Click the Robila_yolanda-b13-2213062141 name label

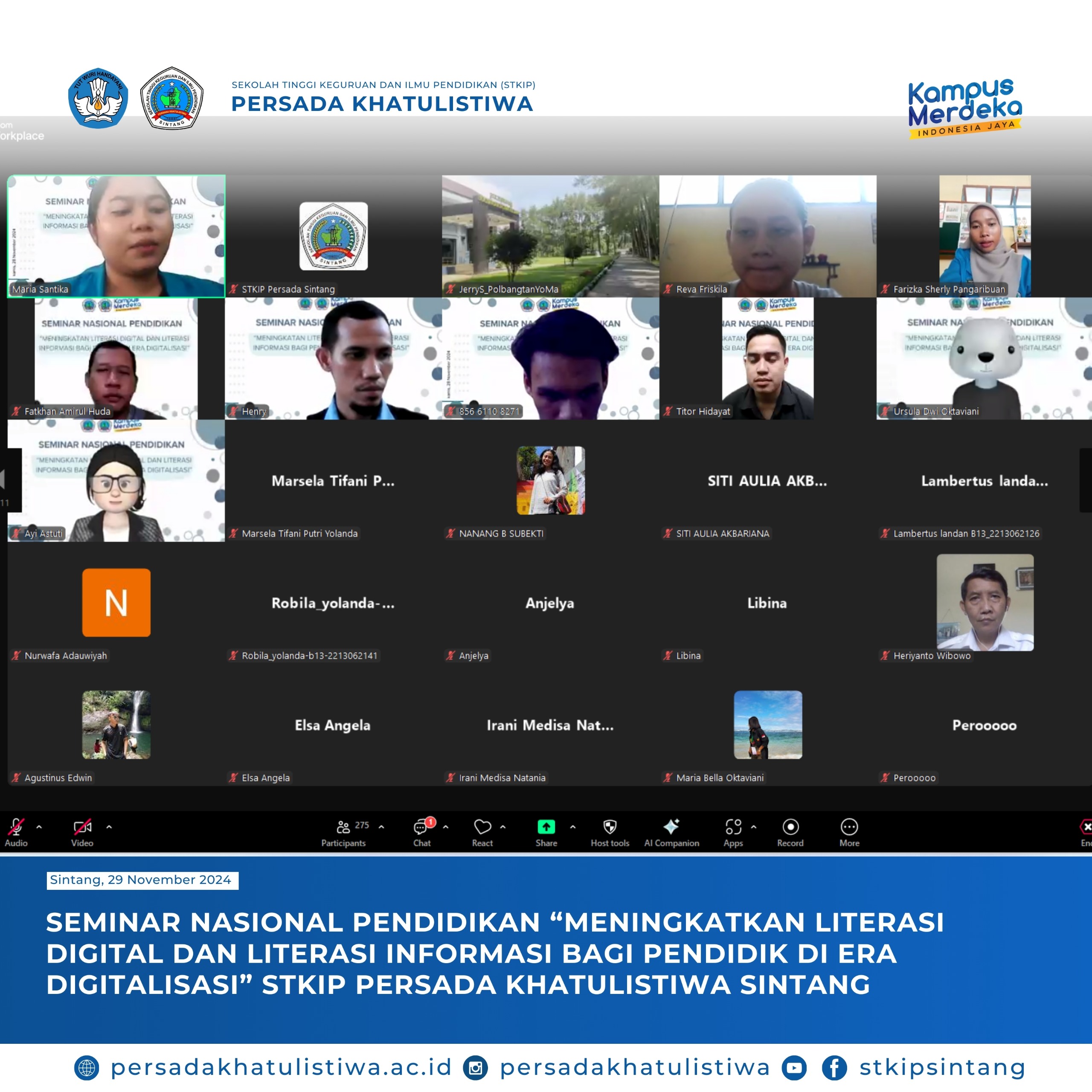(309, 656)
